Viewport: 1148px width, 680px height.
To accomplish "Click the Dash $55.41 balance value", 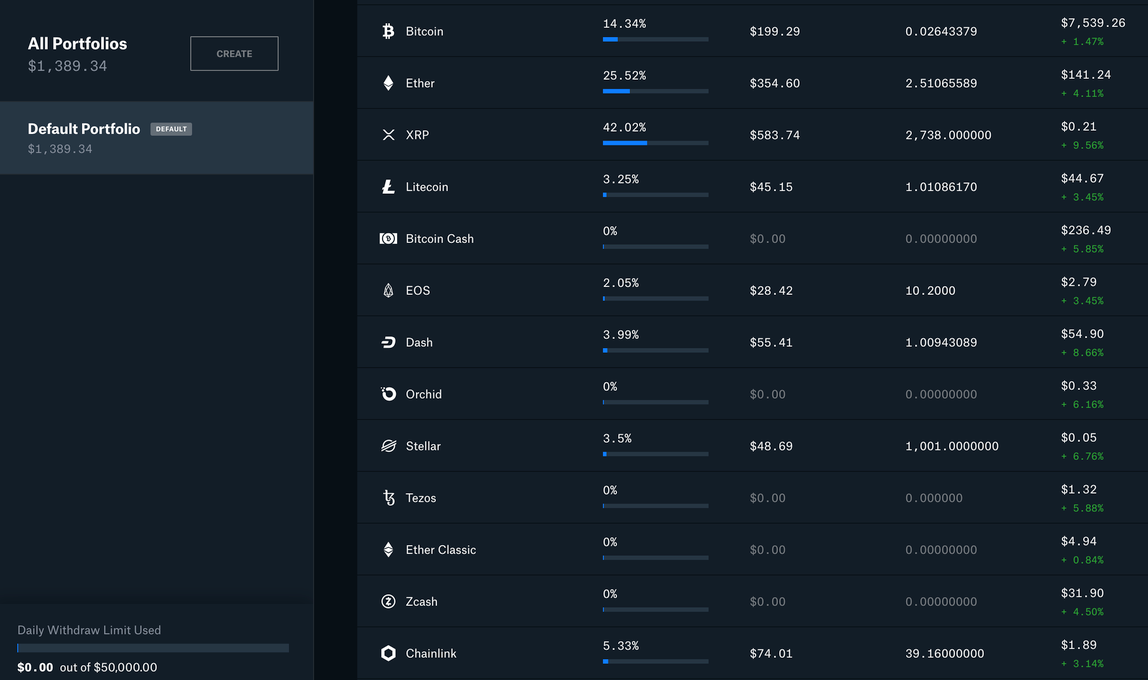I will click(771, 343).
